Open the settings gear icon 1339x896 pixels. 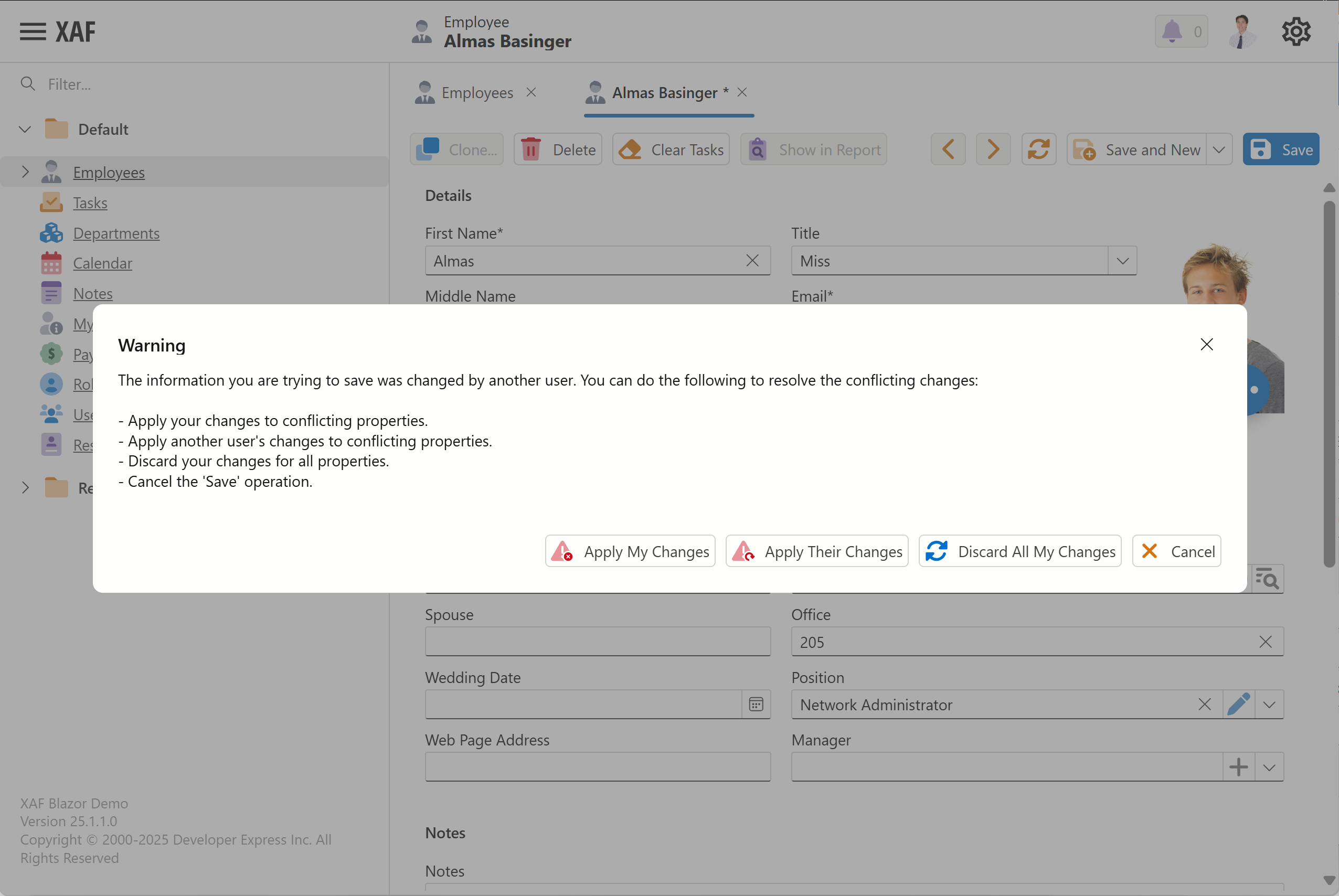[x=1295, y=31]
